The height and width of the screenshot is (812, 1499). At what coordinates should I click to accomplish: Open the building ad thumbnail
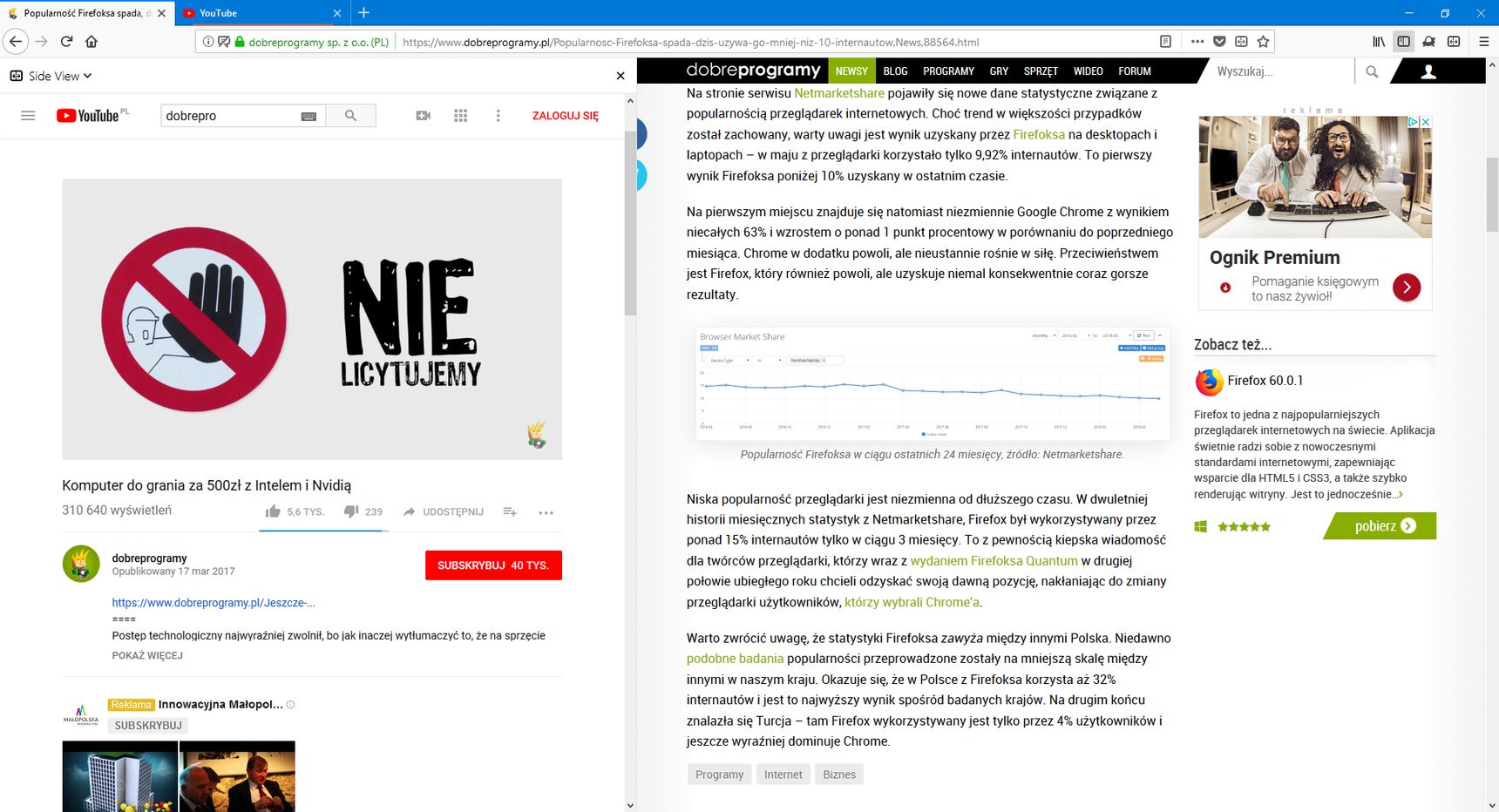pyautogui.click(x=119, y=776)
